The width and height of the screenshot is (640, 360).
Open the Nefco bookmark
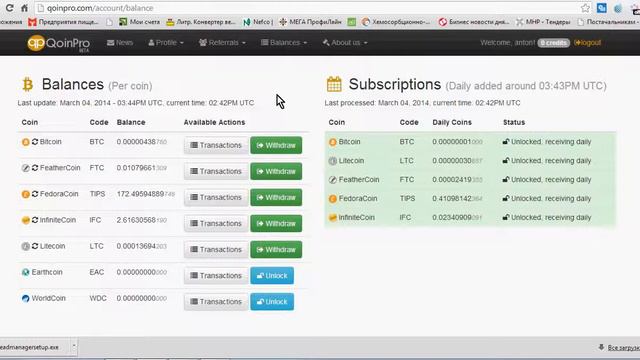258,22
